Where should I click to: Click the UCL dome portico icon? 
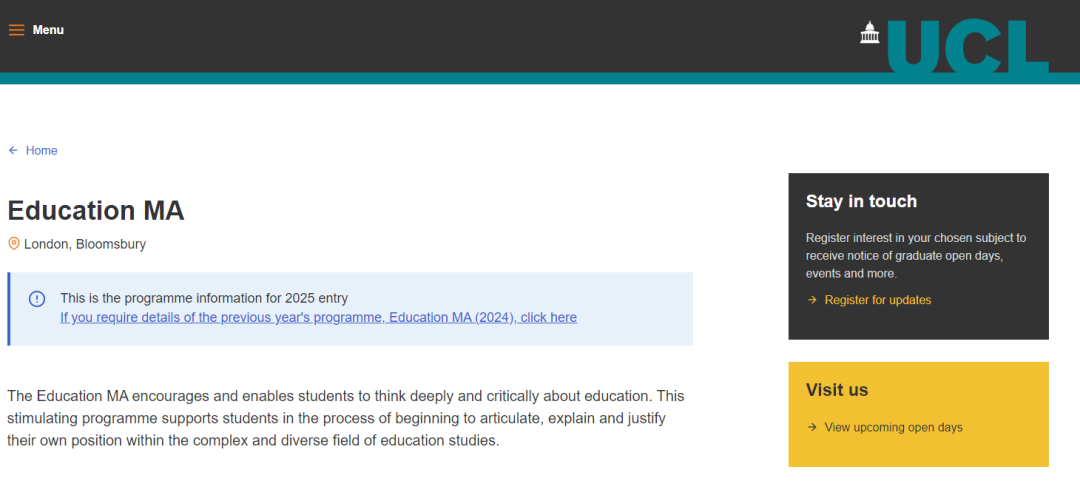(x=870, y=32)
